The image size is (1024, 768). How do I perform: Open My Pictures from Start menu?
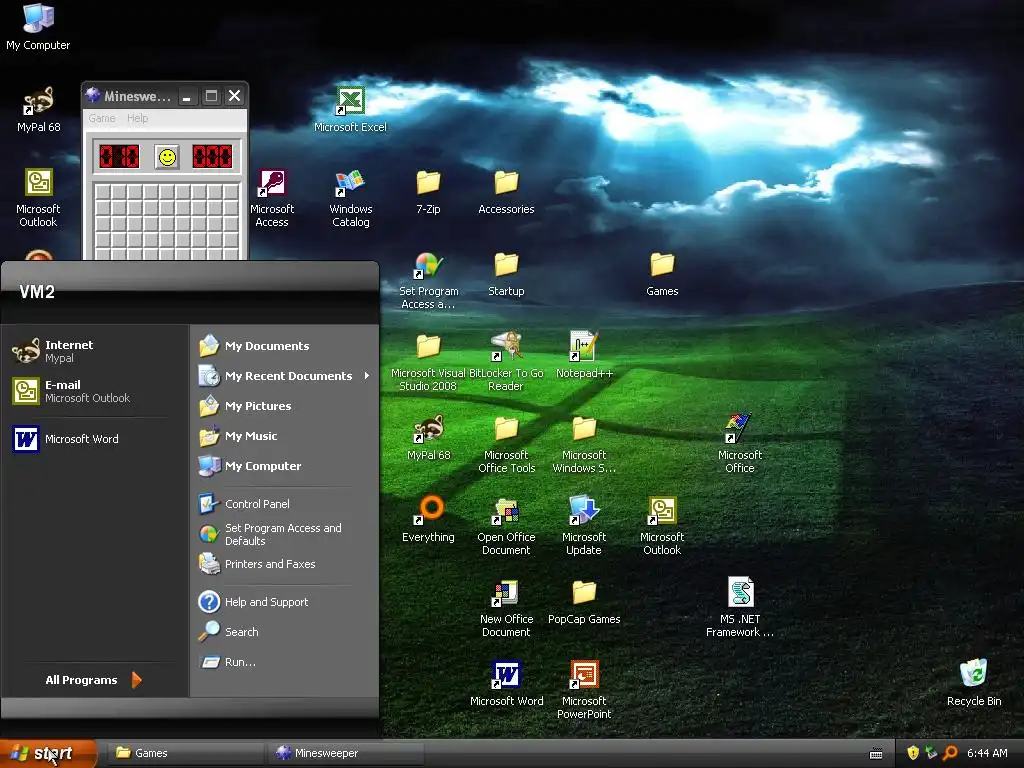coord(285,406)
